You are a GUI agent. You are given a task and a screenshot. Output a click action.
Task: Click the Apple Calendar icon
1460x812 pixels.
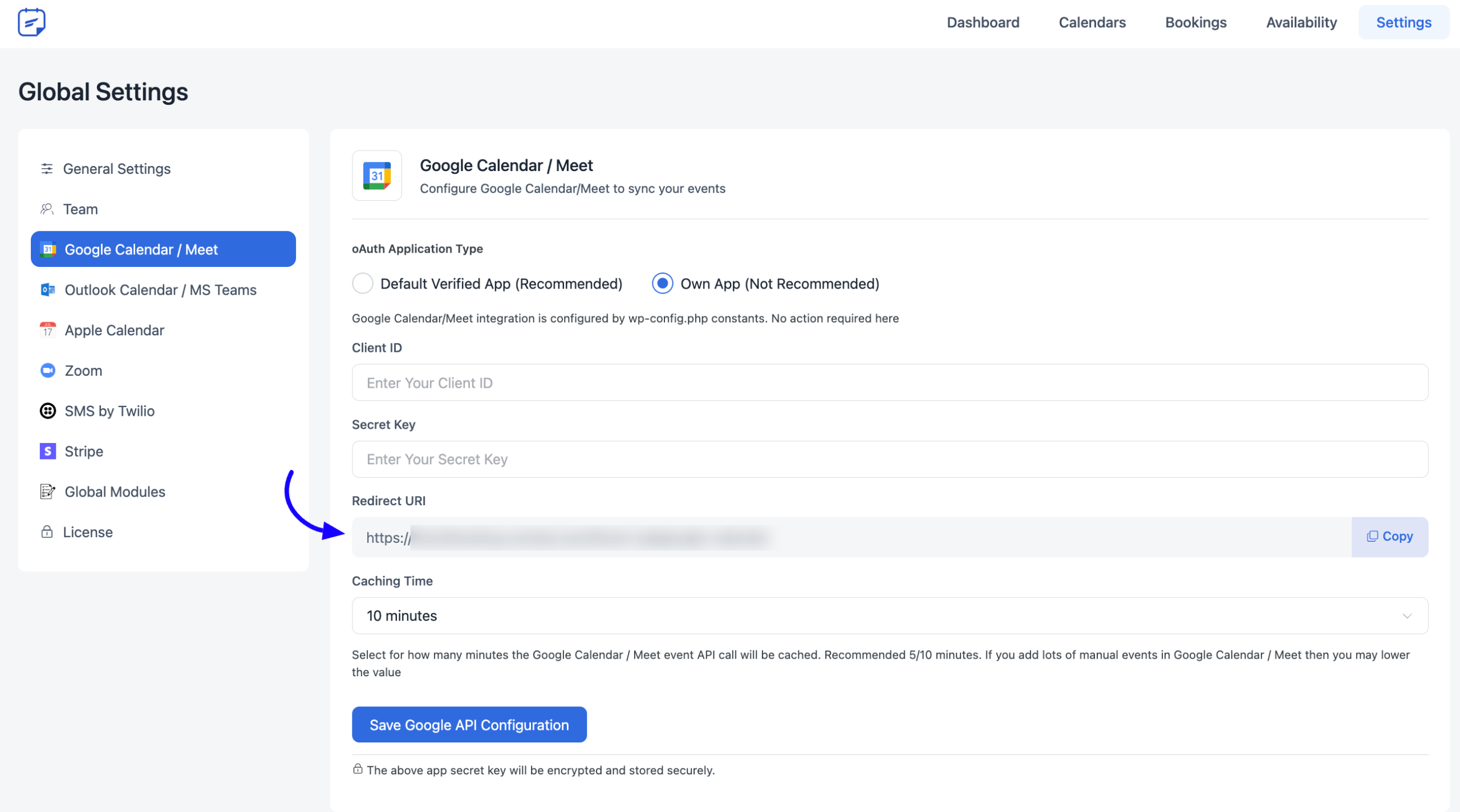coord(48,330)
